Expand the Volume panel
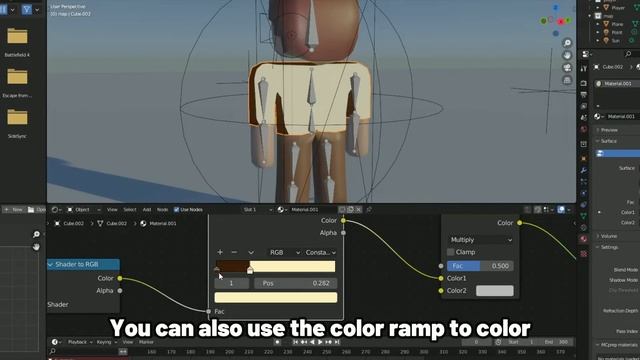This screenshot has width=640, height=360. [608, 236]
